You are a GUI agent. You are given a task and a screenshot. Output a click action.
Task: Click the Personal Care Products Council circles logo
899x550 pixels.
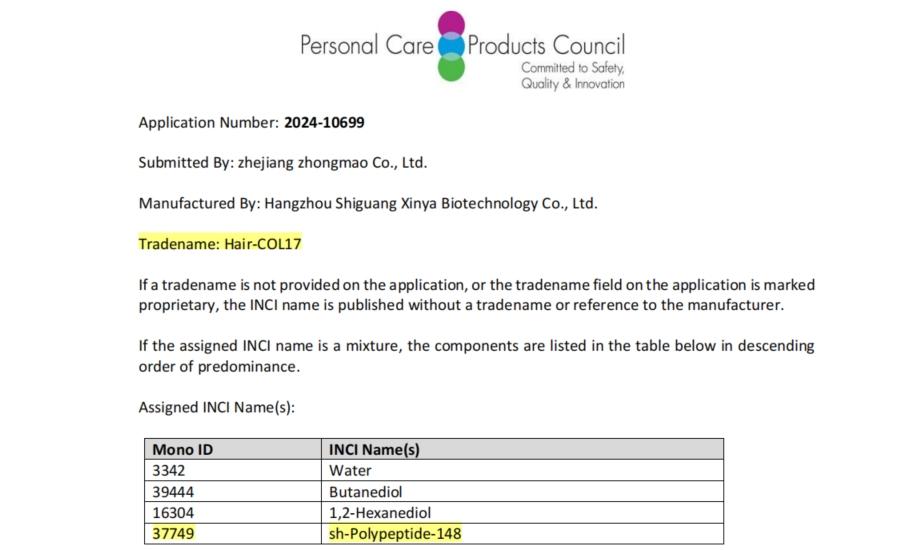click(x=451, y=46)
